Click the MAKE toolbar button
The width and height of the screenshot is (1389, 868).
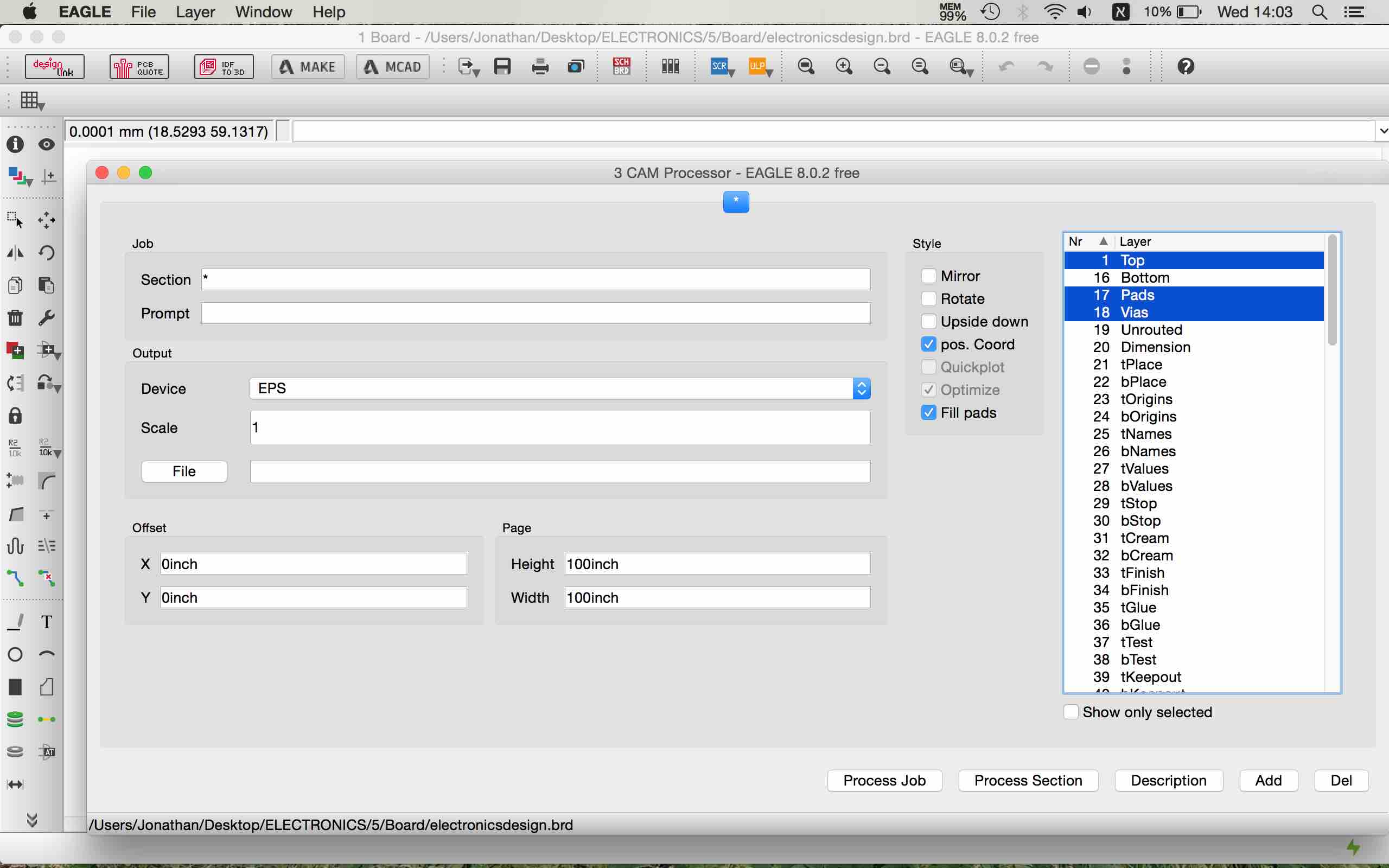[308, 67]
